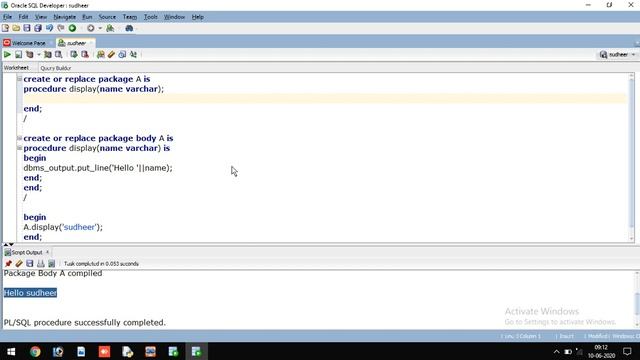Click the SQL Tuning Advisor icon
This screenshot has height=360, width=640.
(x=59, y=54)
